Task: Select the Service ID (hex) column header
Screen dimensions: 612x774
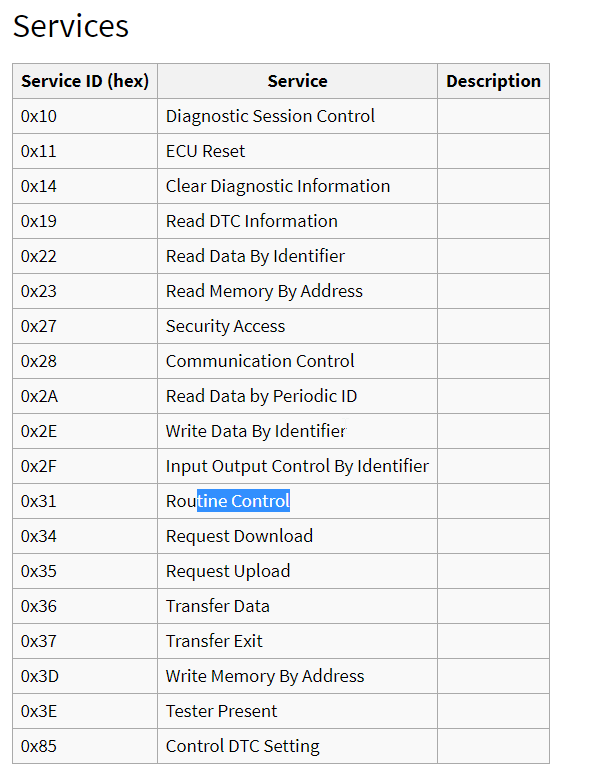Action: point(85,81)
